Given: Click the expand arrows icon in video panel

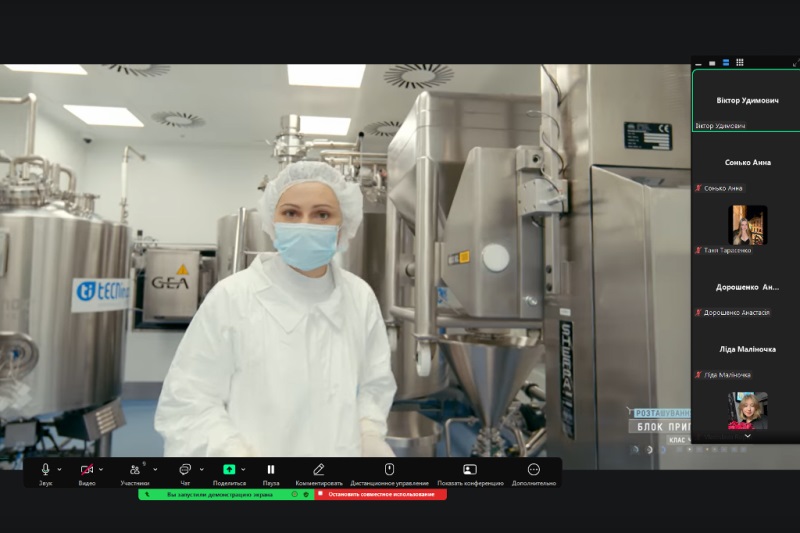Looking at the screenshot, I should click(x=796, y=63).
